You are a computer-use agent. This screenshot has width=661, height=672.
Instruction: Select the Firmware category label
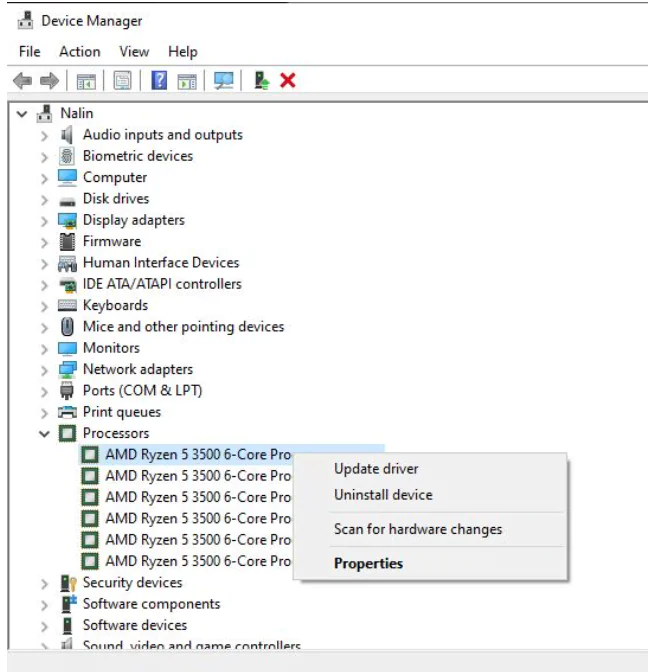tap(112, 241)
